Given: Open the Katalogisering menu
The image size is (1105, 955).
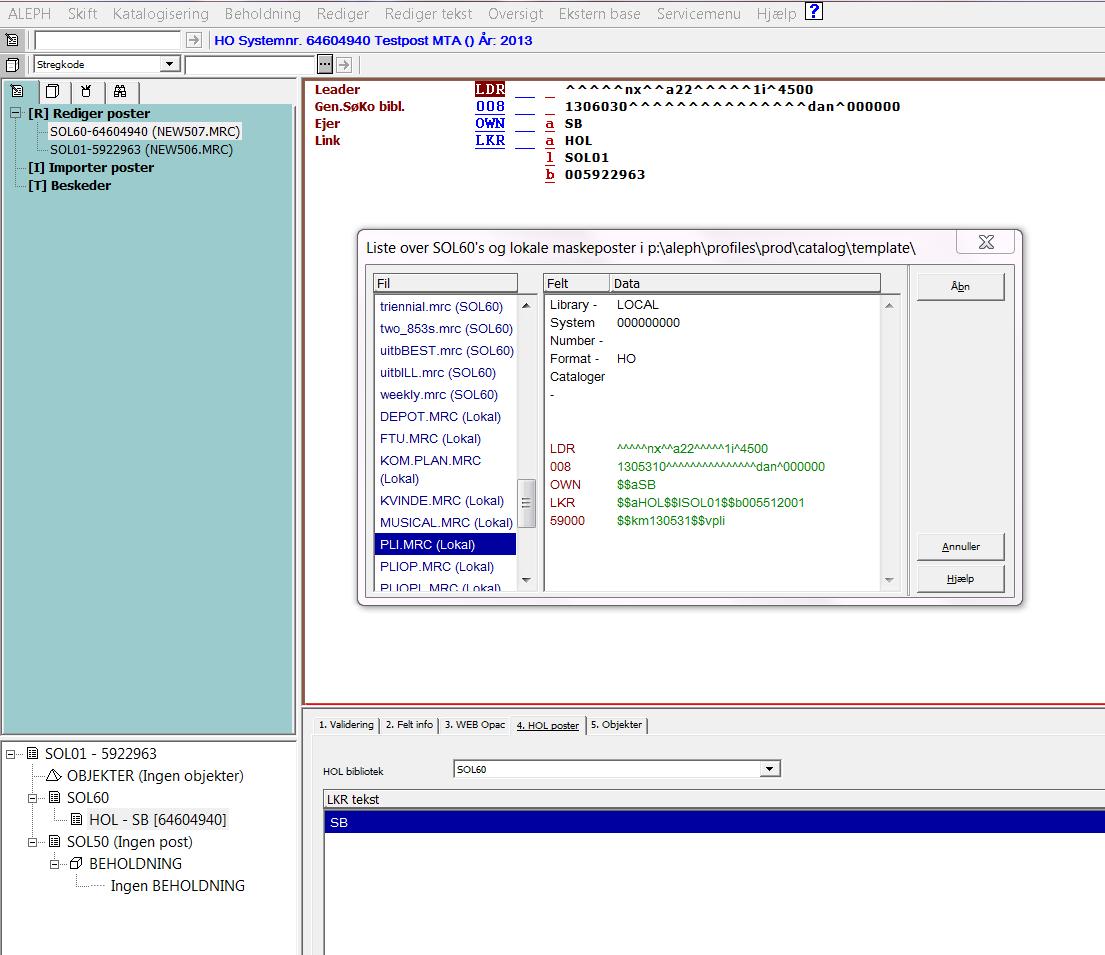Looking at the screenshot, I should (x=161, y=13).
